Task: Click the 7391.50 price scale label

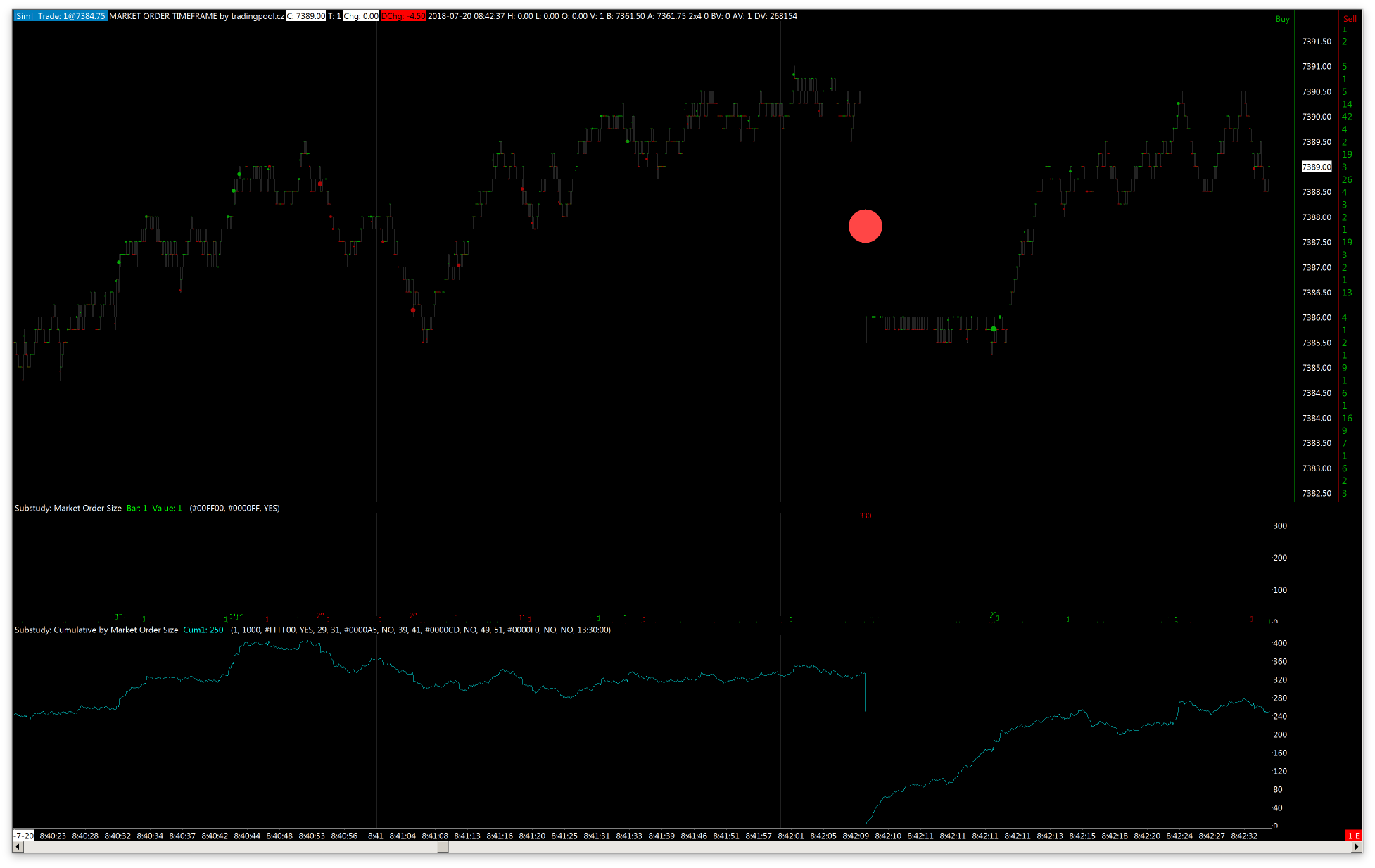Action: (x=1317, y=42)
